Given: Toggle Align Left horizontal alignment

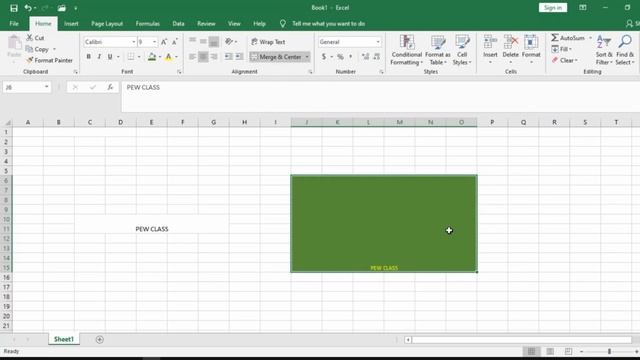Looking at the screenshot, I should coord(192,57).
